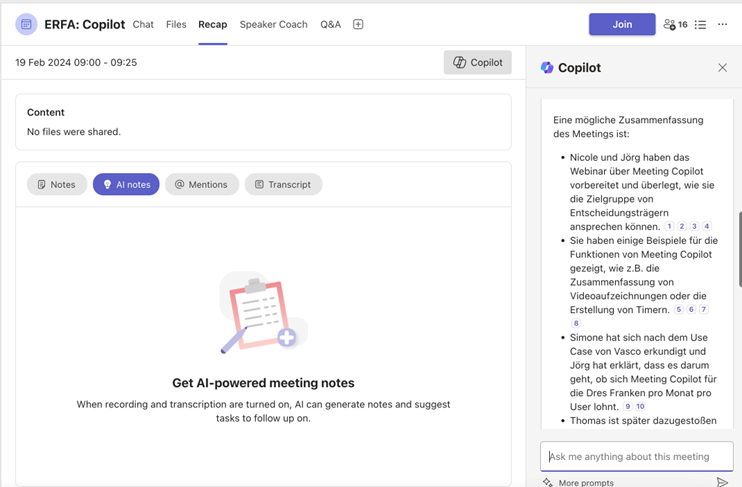Viewport: 742px width, 487px height.
Task: Close the Copilot side panel
Action: [x=722, y=68]
